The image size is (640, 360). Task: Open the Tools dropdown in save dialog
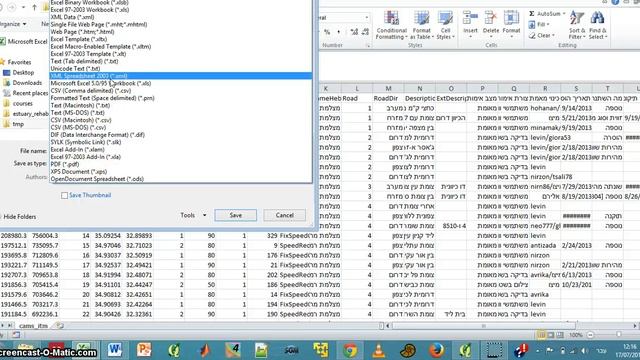coord(193,215)
